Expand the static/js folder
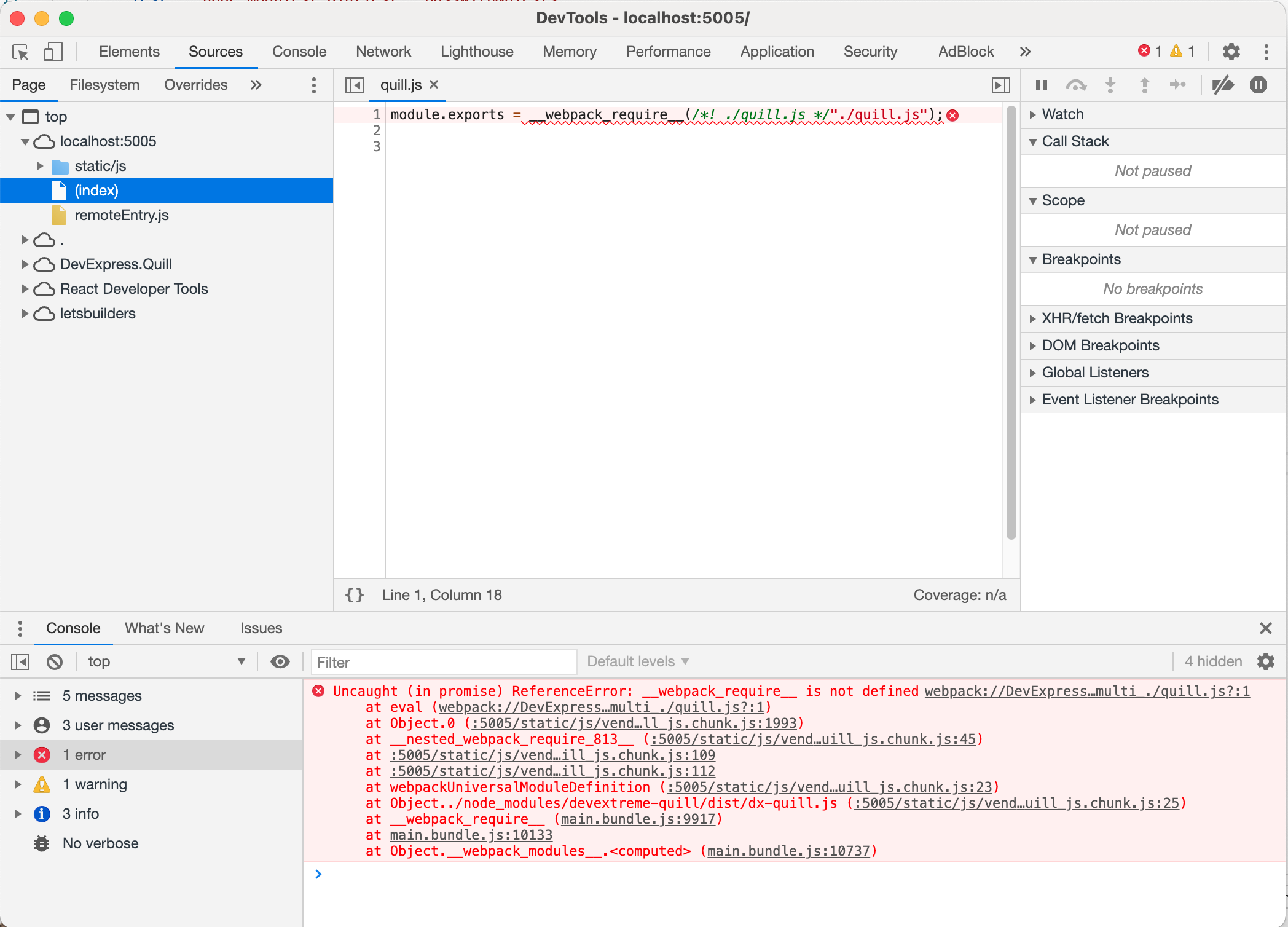This screenshot has height=927, width=1288. tap(40, 166)
